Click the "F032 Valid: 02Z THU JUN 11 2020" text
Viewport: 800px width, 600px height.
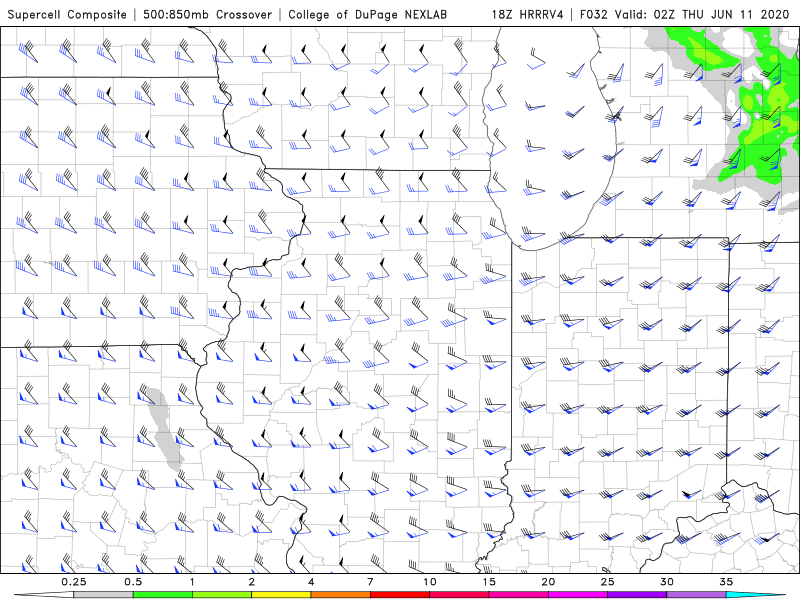click(x=685, y=14)
